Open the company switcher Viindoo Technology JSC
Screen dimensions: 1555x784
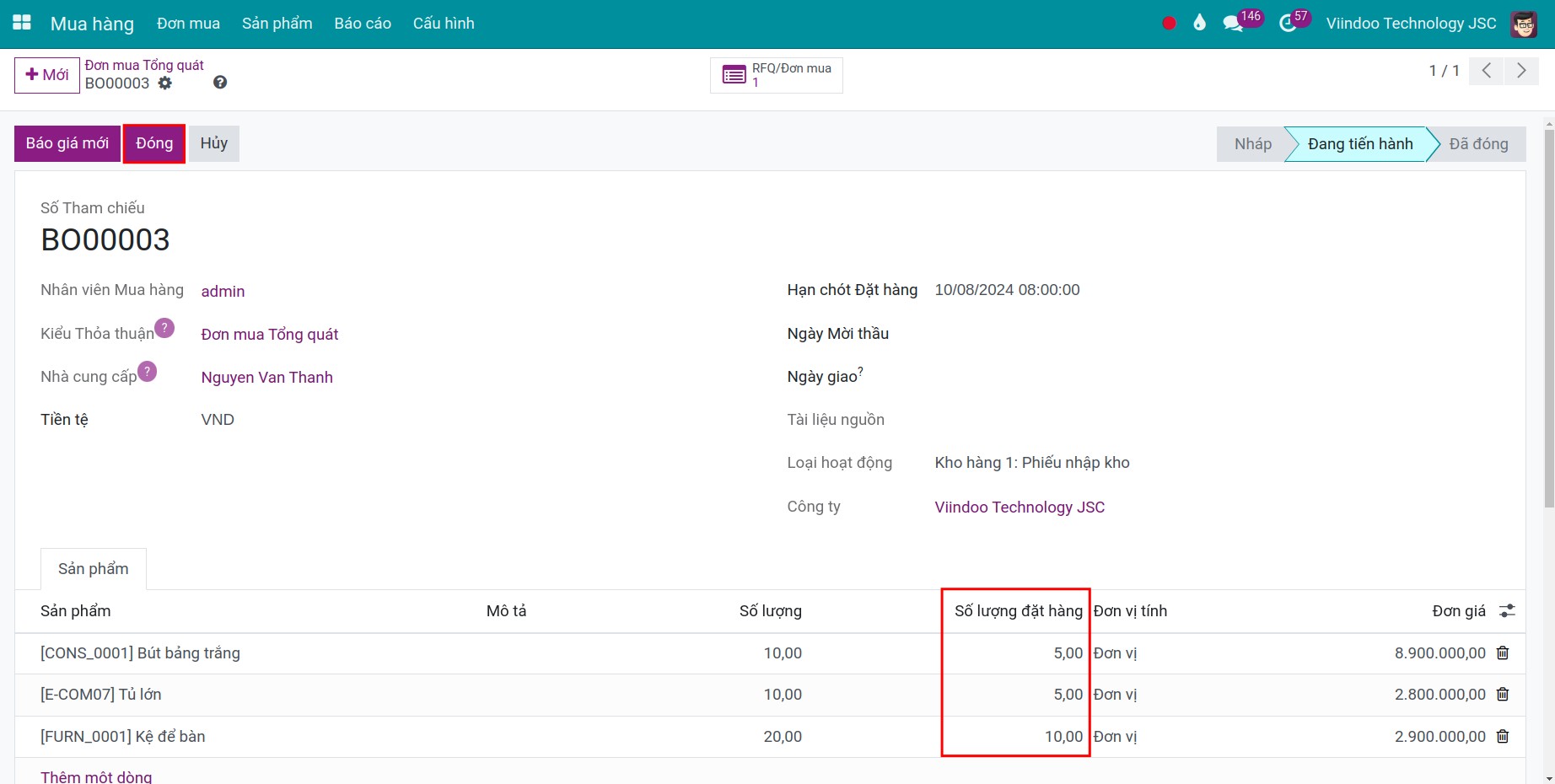coord(1411,24)
